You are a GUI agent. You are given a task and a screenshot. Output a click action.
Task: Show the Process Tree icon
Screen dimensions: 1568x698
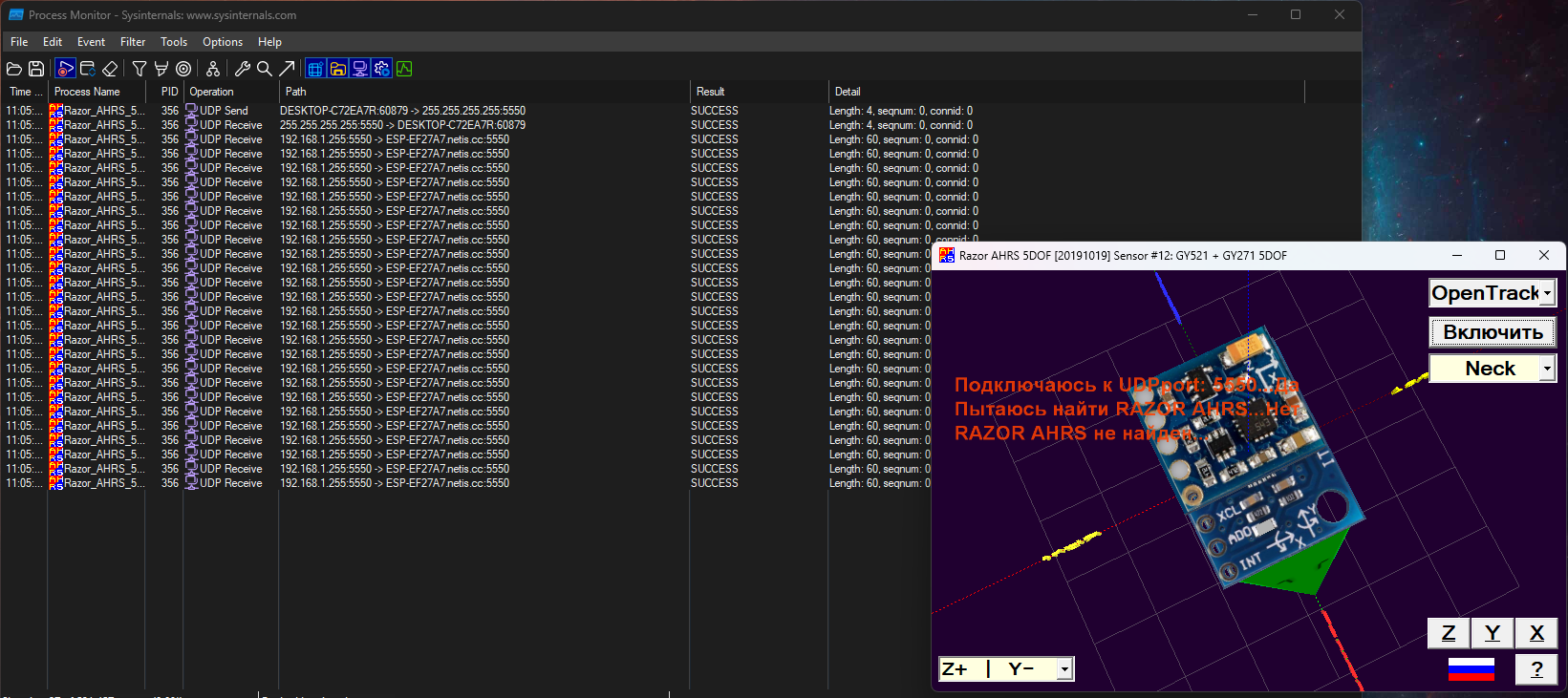coord(213,69)
